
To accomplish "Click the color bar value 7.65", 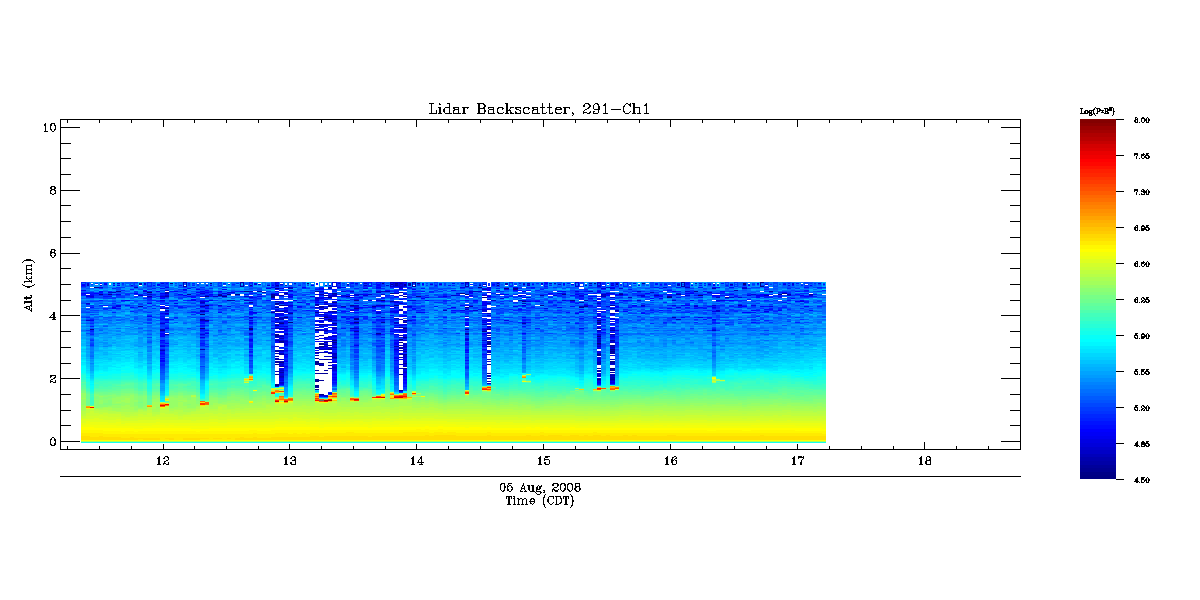I will click(1141, 156).
